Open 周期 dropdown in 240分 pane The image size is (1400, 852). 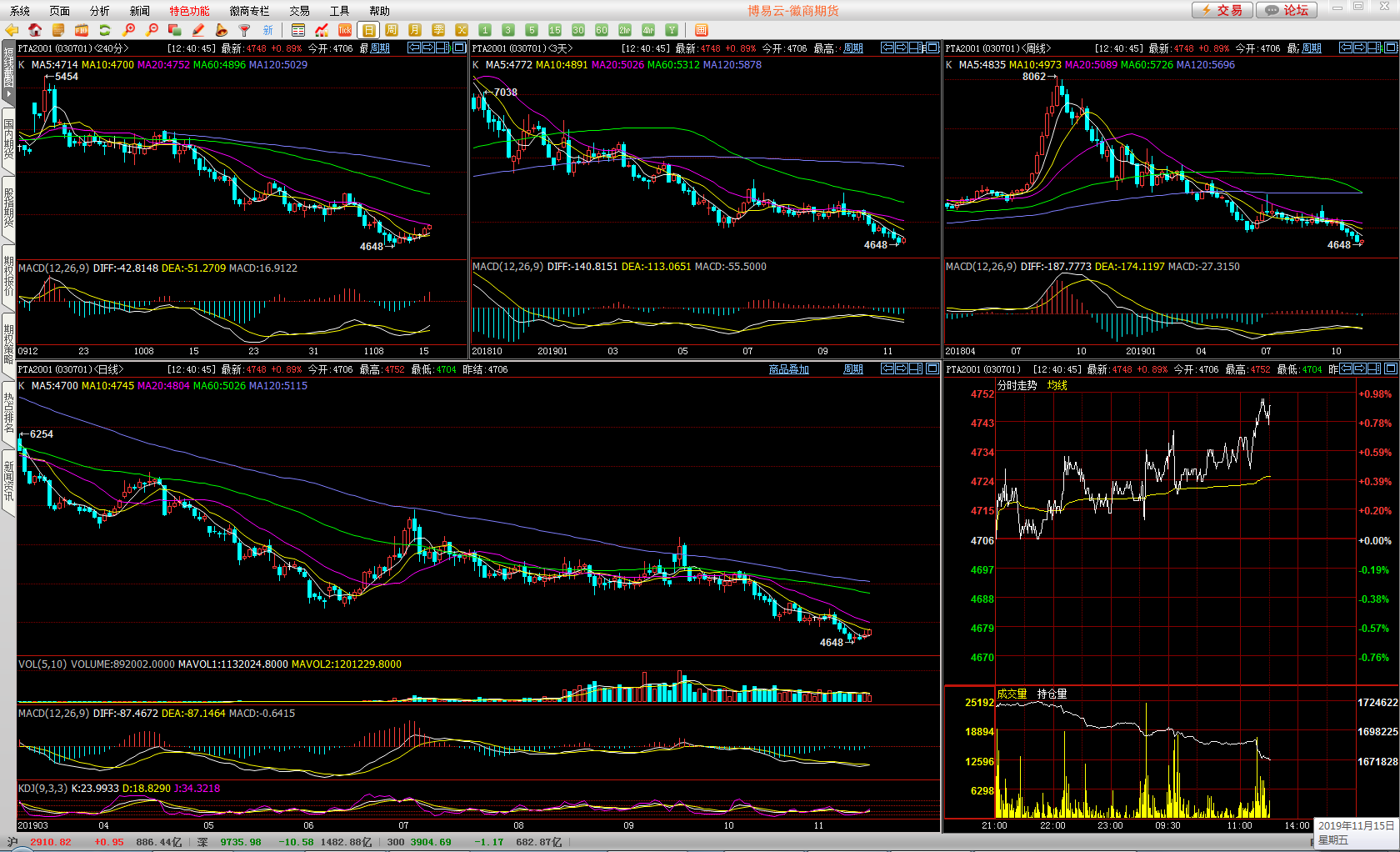pos(380,48)
